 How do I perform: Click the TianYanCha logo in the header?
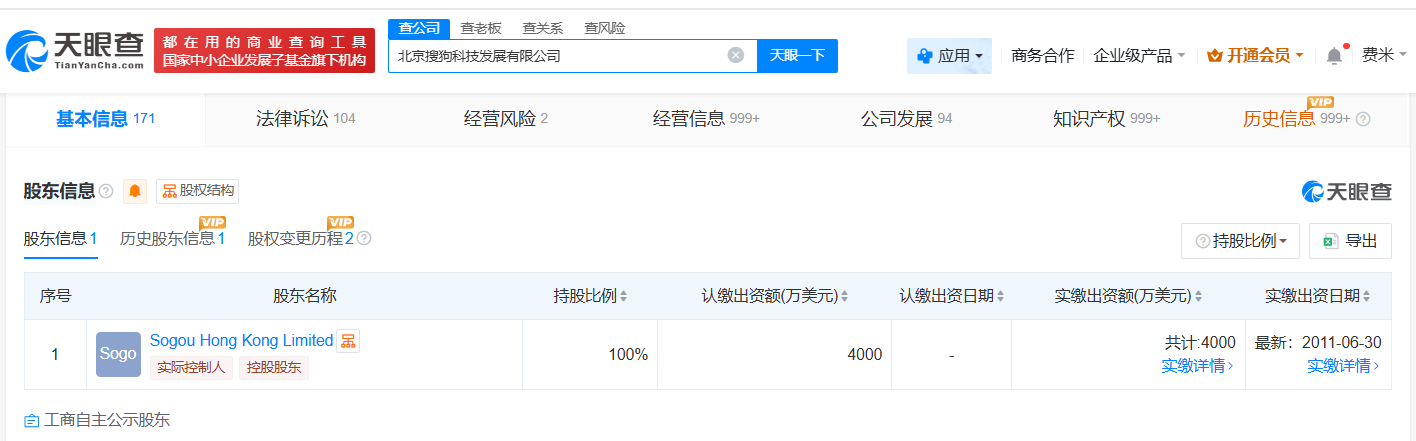[x=76, y=50]
